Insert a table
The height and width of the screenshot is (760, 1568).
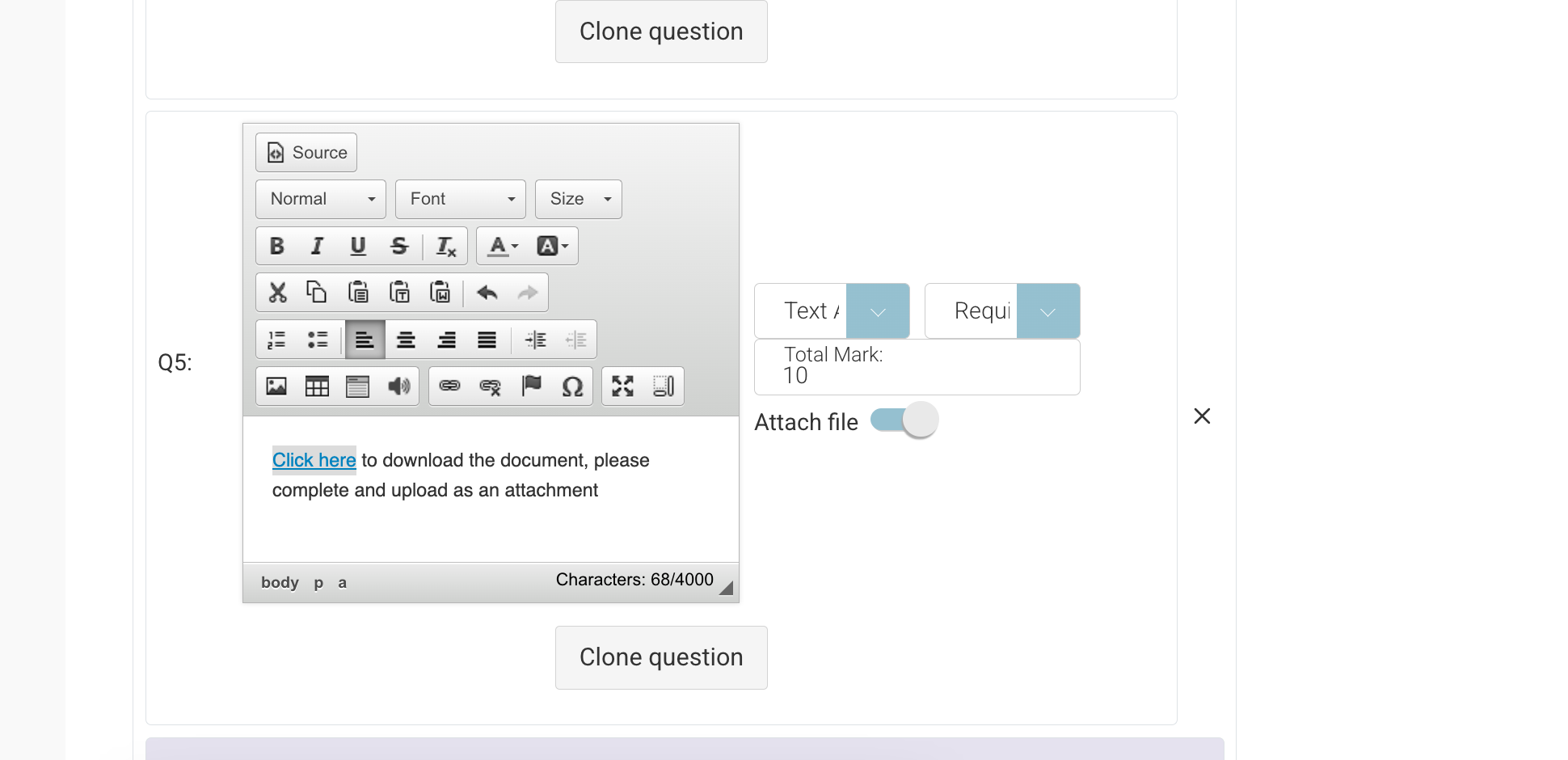(x=316, y=386)
